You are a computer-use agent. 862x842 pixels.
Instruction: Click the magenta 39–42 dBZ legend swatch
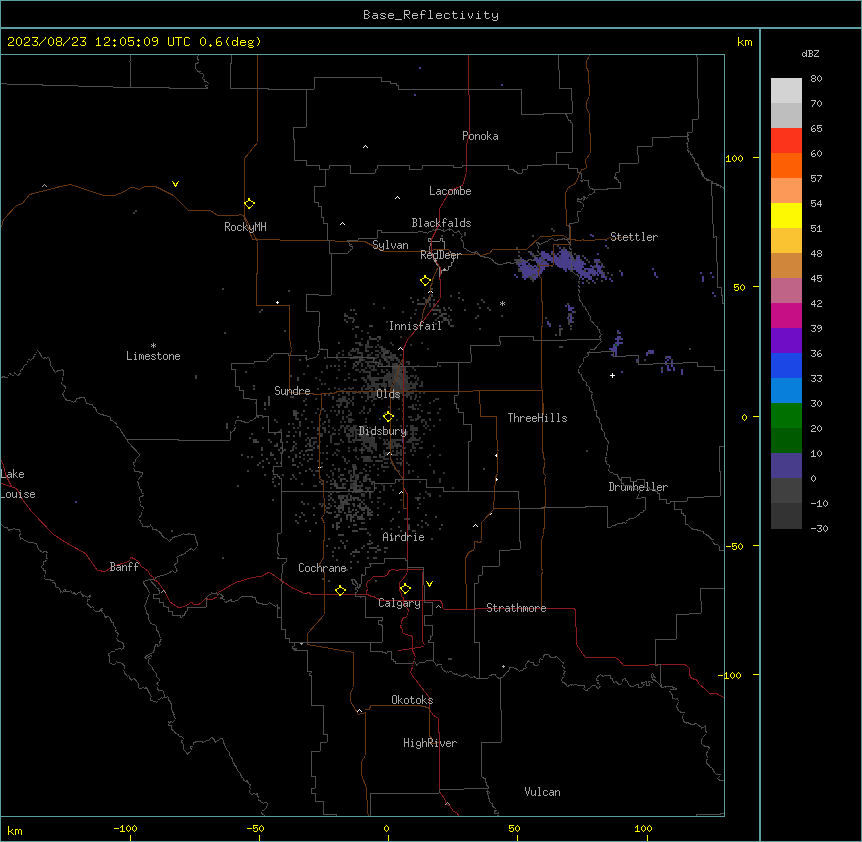point(786,315)
